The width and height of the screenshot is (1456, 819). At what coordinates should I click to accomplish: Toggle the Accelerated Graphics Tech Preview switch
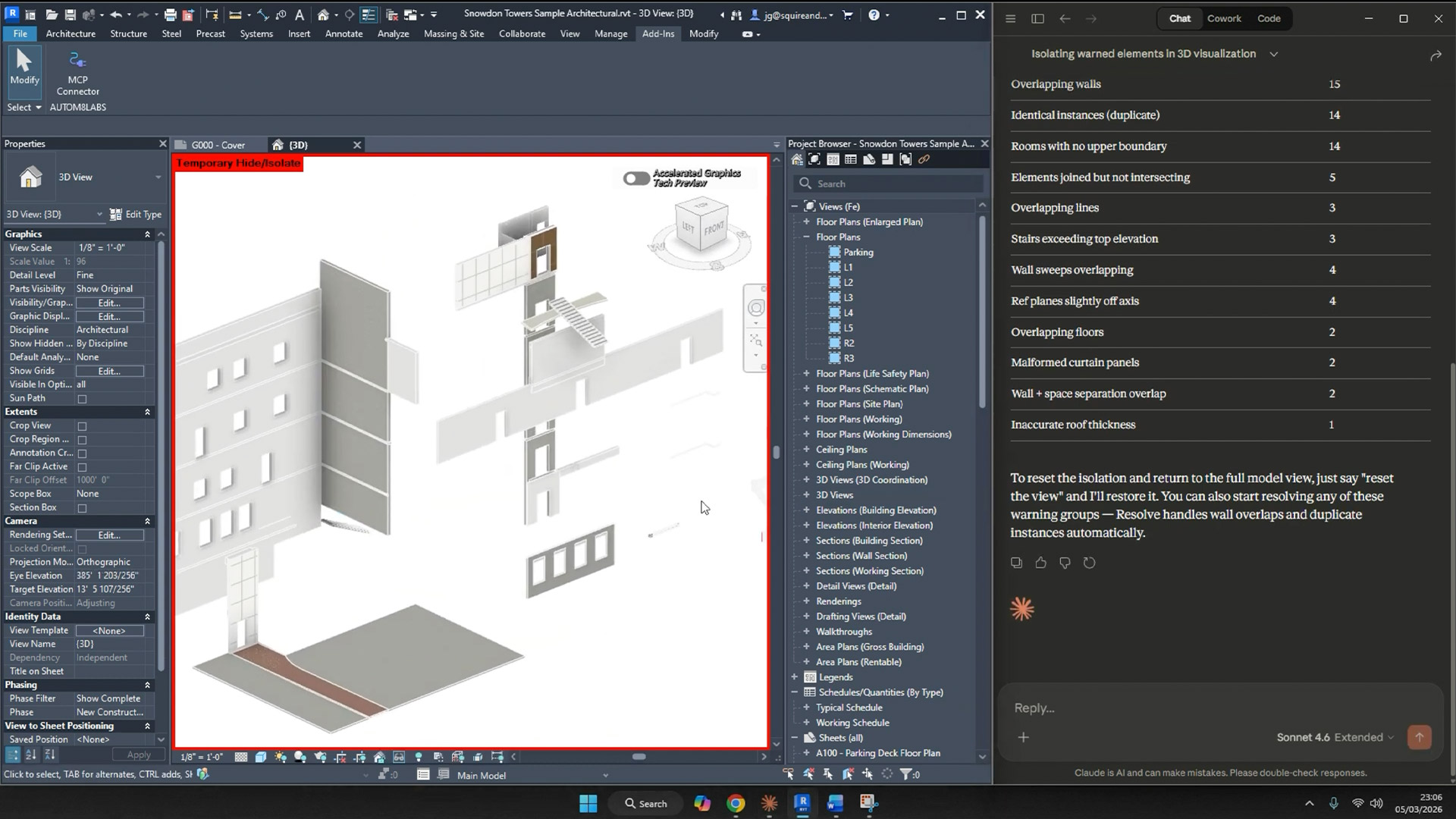(635, 178)
